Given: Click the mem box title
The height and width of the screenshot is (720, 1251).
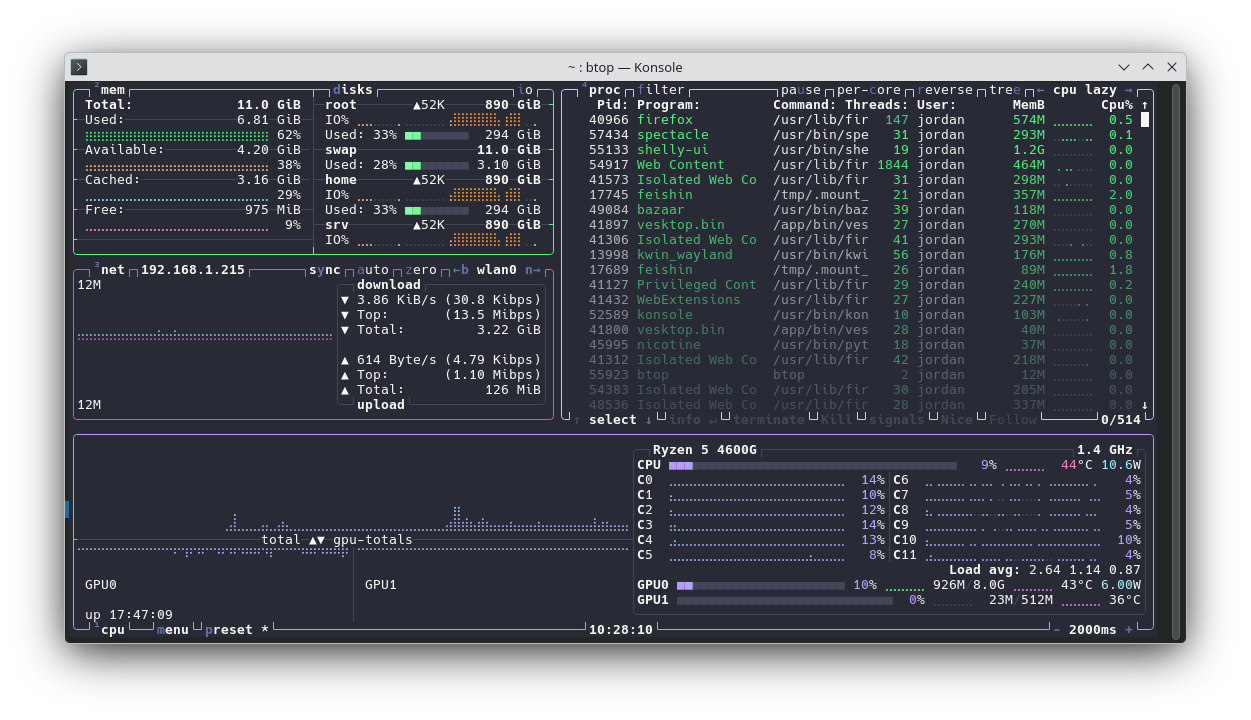Looking at the screenshot, I should tap(110, 90).
